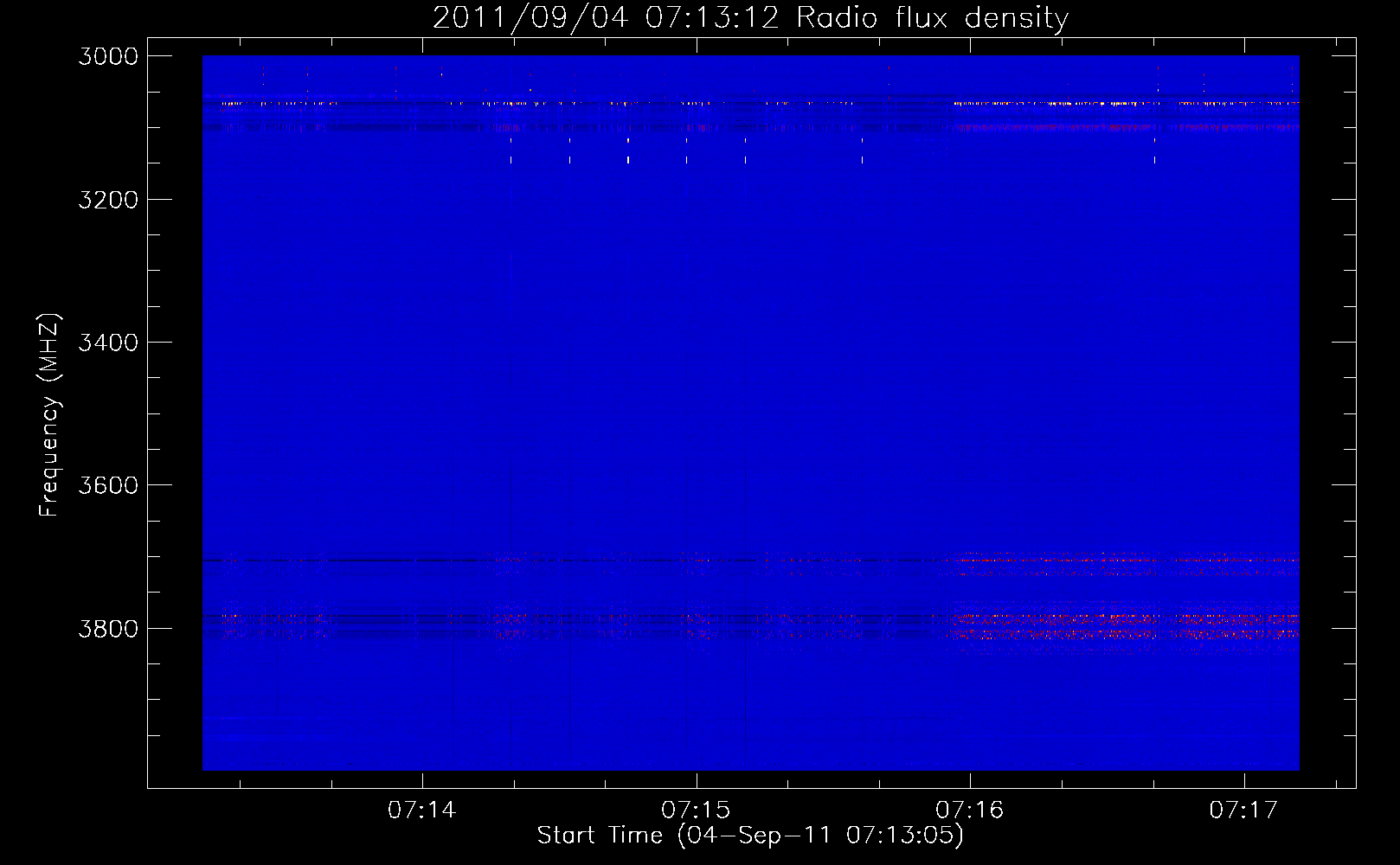Viewport: 1400px width, 865px height.
Task: Click the 'Start Time' x-axis label
Action: pyautogui.click(x=750, y=836)
